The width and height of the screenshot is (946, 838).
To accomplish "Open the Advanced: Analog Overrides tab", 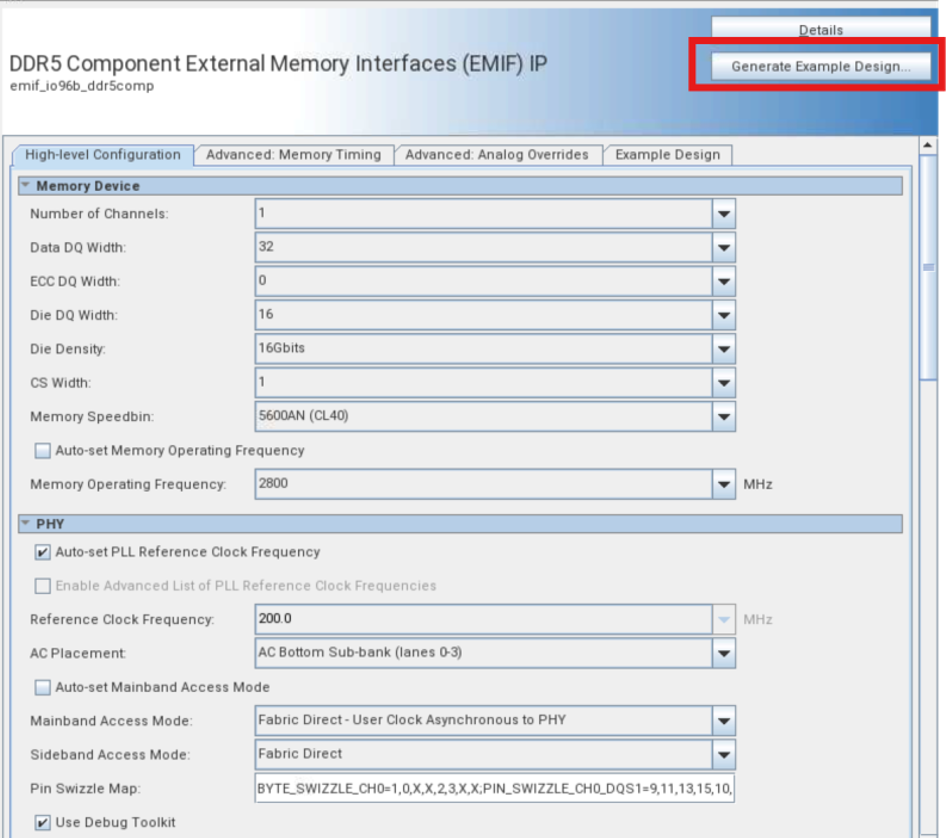I will click(x=497, y=155).
